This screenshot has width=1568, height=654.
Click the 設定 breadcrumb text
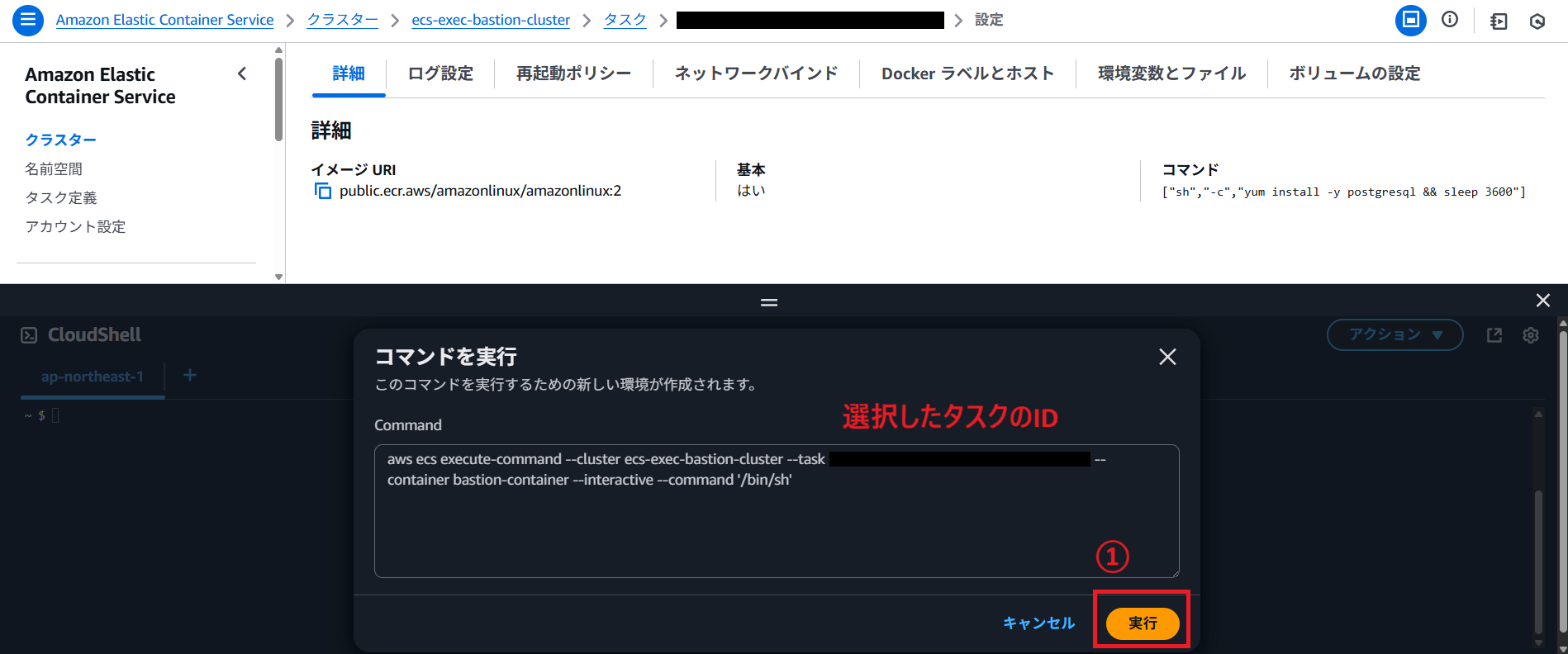pos(989,20)
